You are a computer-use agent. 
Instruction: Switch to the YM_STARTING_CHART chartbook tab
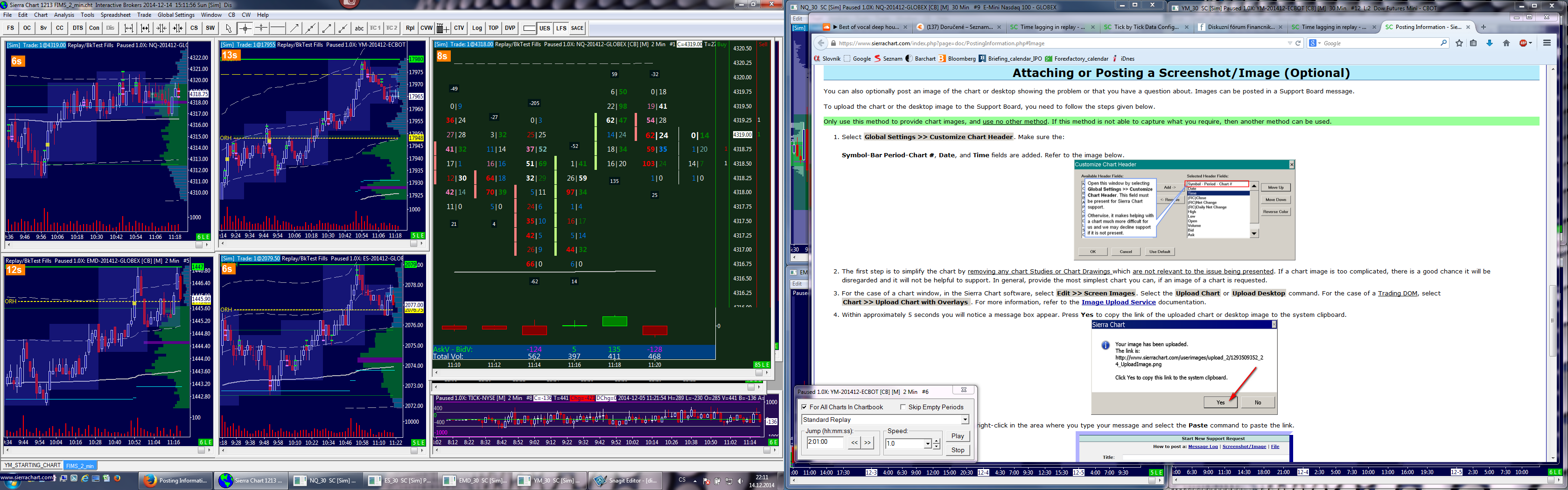pyautogui.click(x=32, y=466)
